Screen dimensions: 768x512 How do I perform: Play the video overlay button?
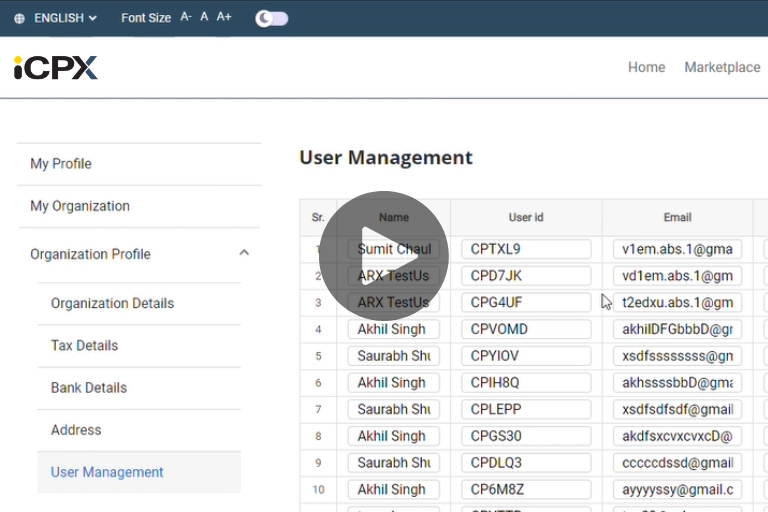383,256
